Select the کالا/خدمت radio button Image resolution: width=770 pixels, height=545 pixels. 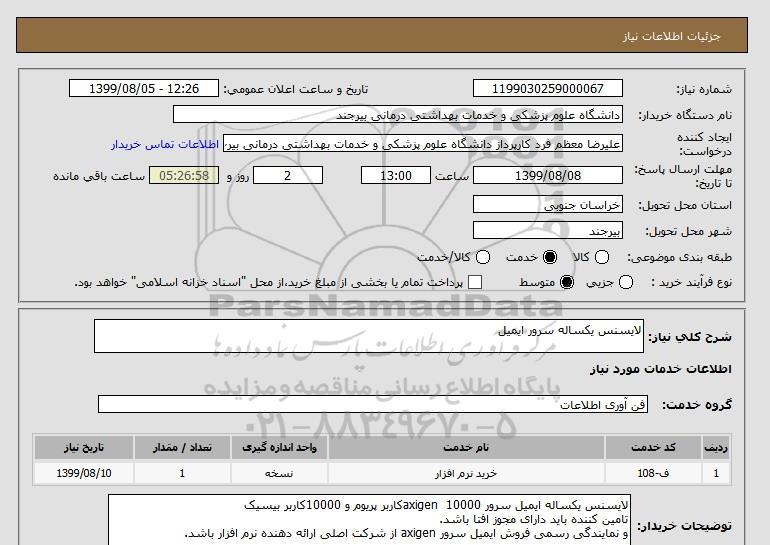pyautogui.click(x=483, y=257)
